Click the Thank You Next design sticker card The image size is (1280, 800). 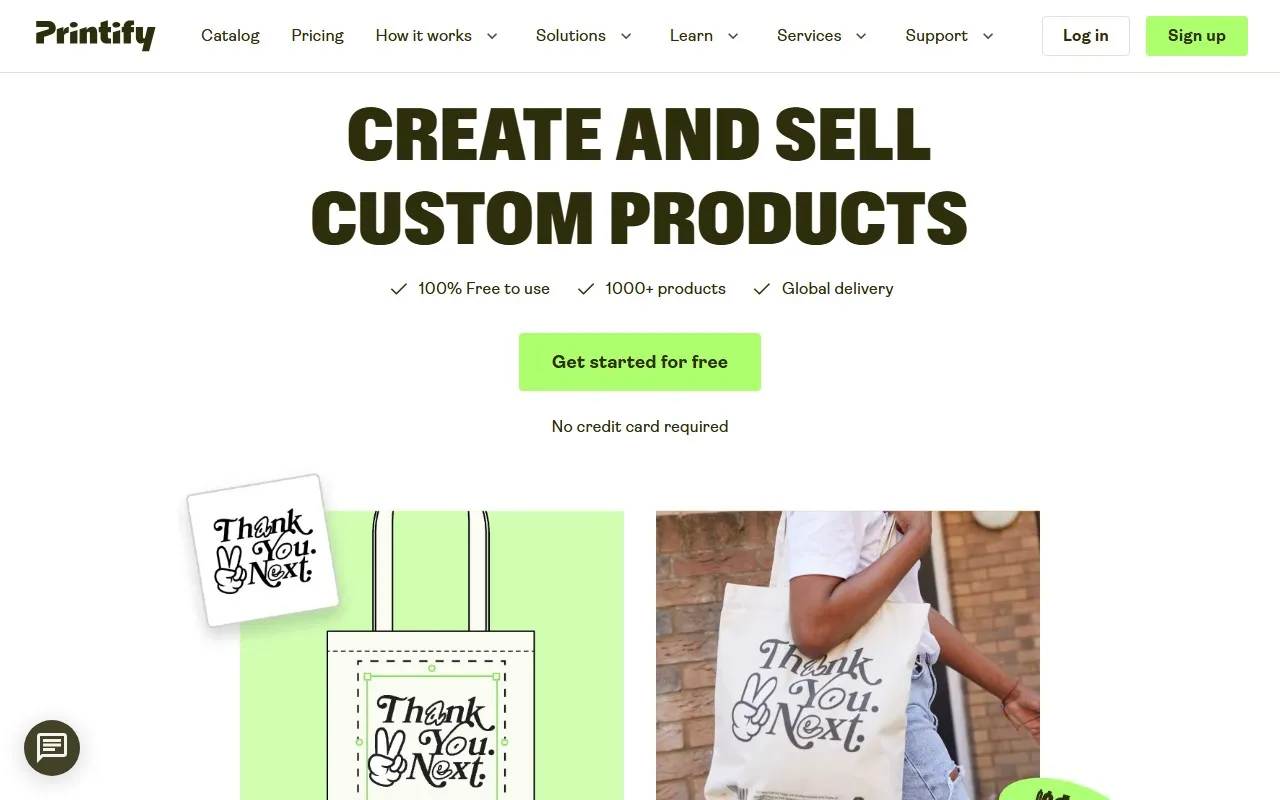(263, 551)
